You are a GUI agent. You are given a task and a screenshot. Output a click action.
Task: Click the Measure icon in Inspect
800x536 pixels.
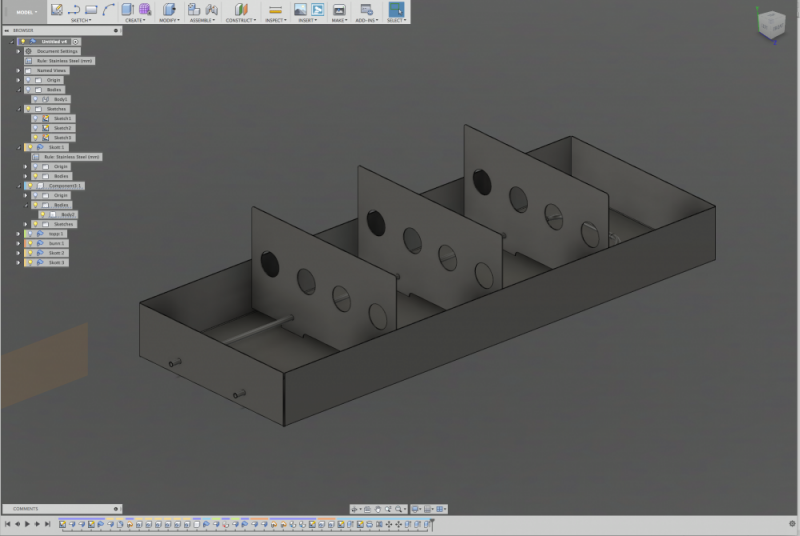pyautogui.click(x=275, y=9)
